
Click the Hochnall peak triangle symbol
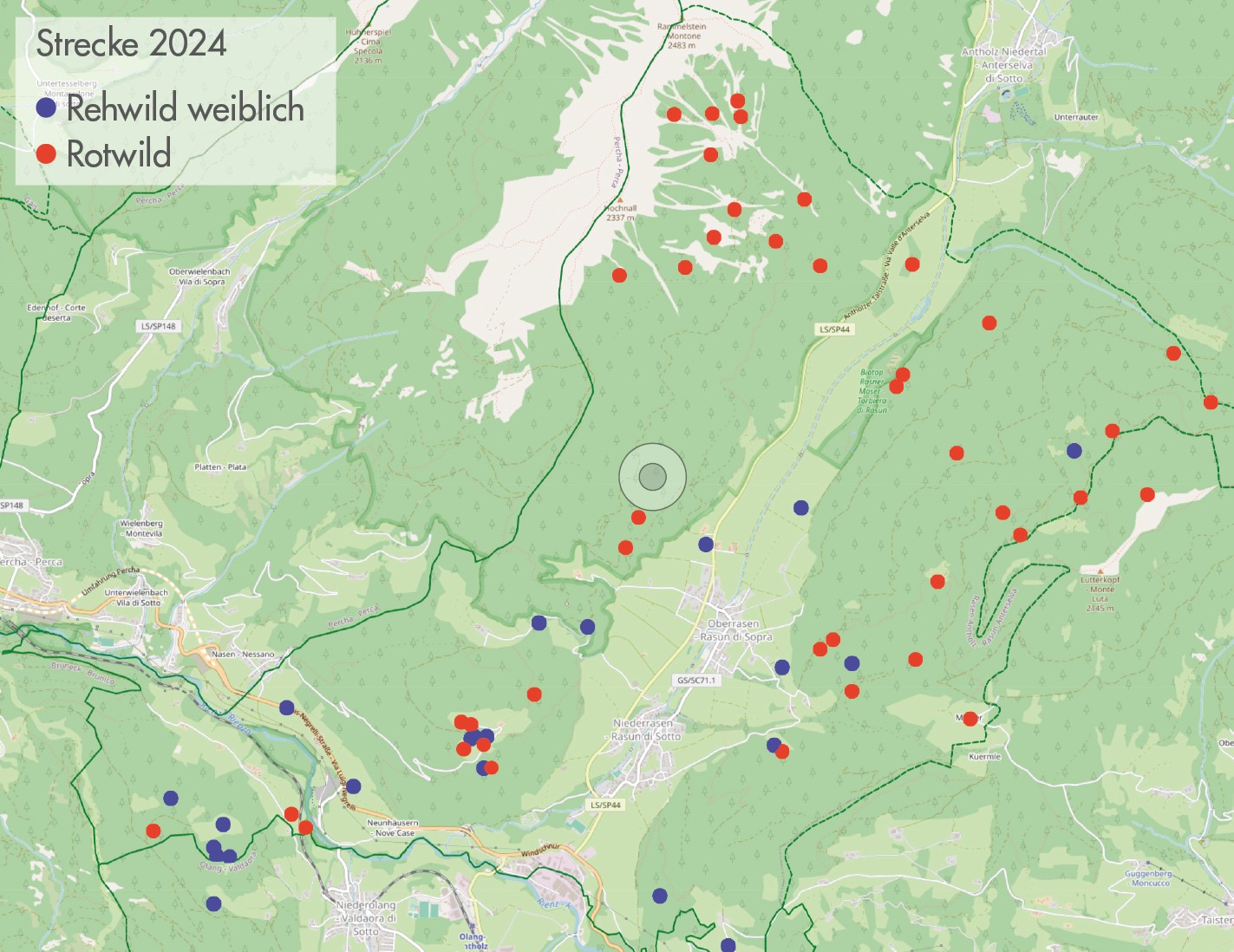click(x=620, y=200)
